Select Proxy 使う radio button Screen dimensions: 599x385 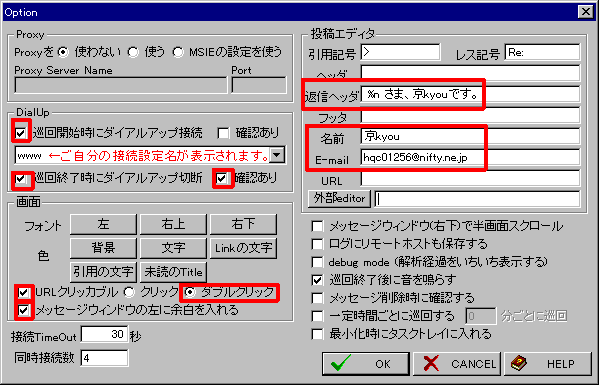pos(133,52)
